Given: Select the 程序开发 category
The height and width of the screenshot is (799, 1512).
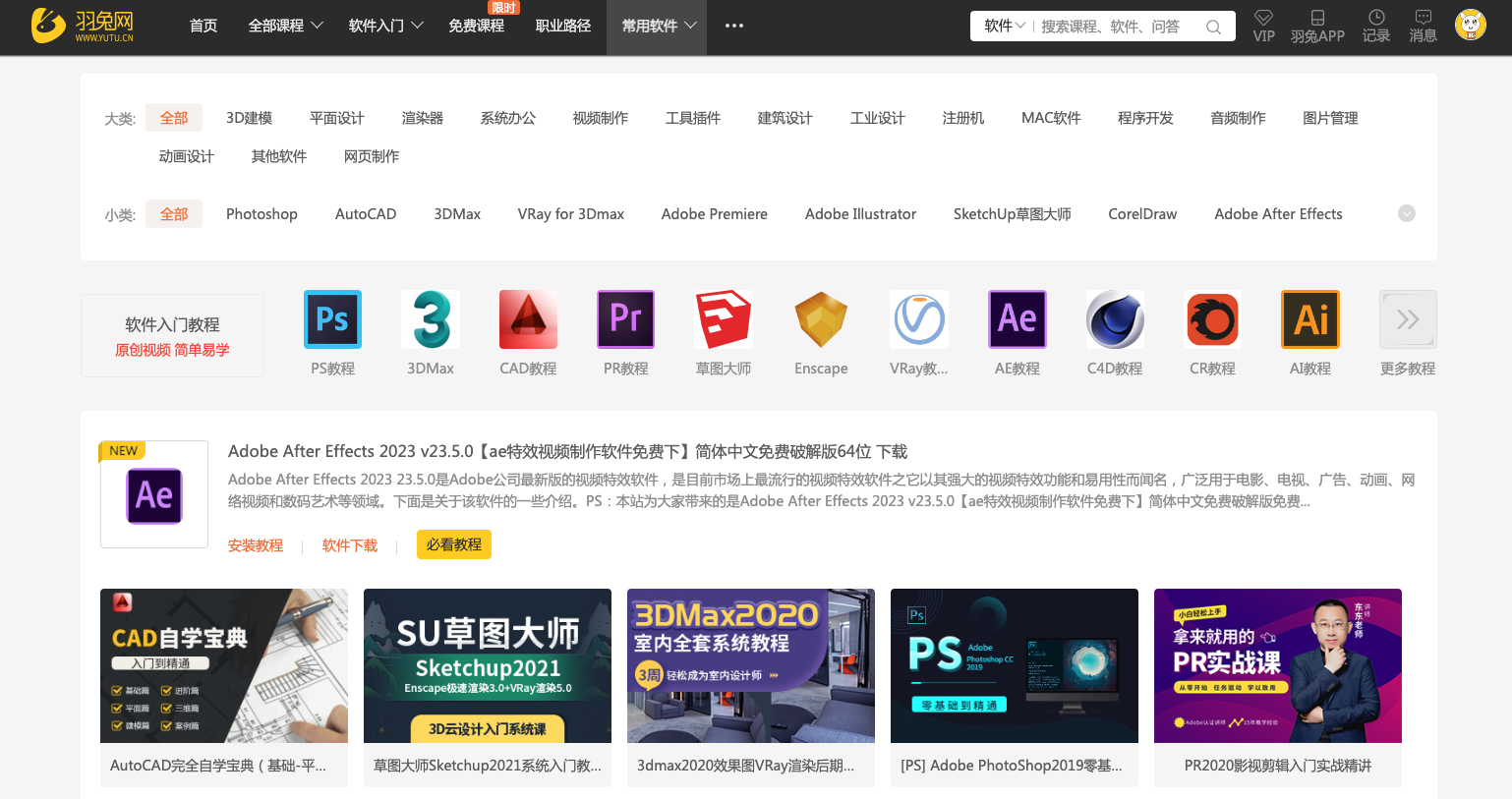Looking at the screenshot, I should 1146,118.
